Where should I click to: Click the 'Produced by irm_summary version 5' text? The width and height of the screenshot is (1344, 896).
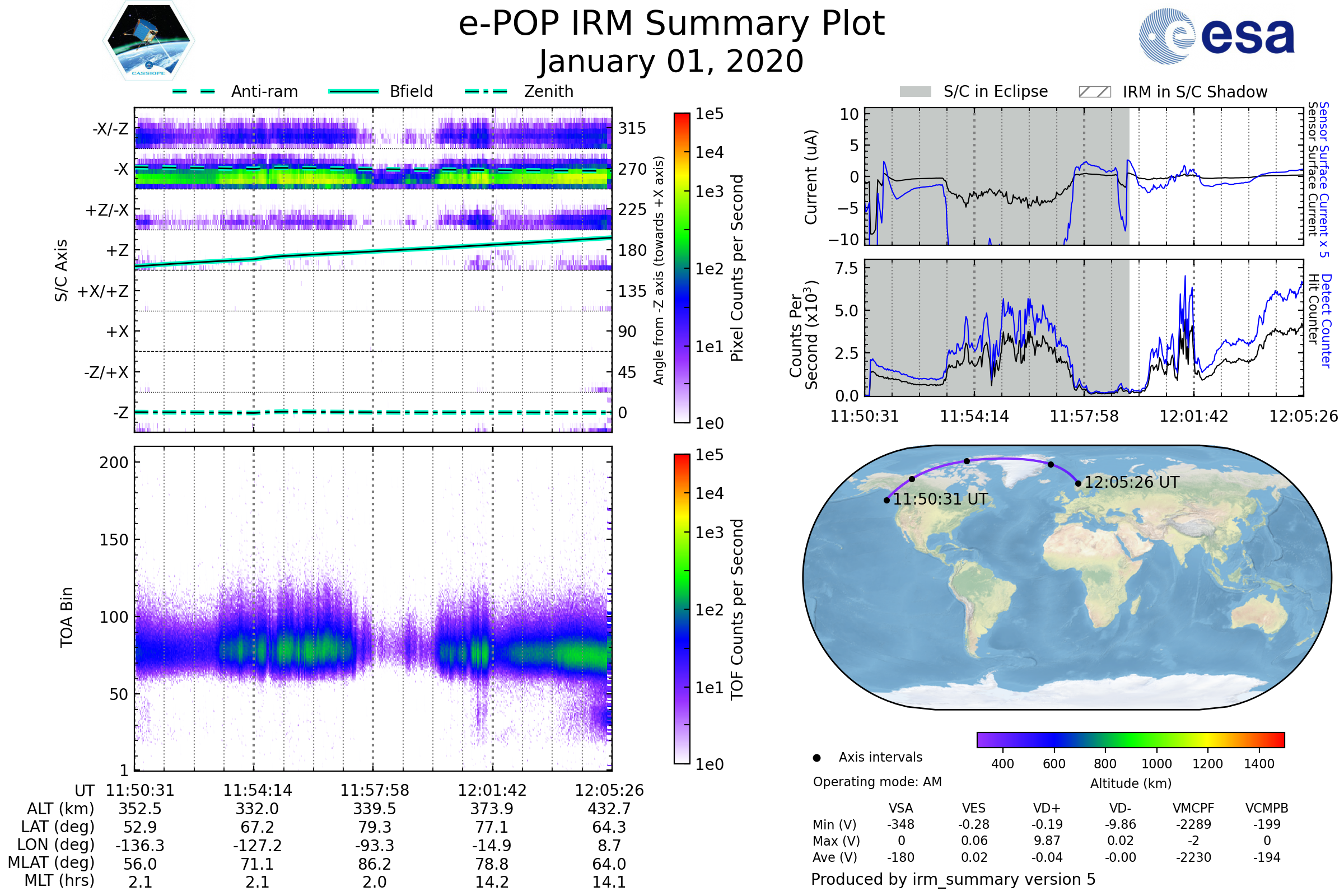(x=953, y=879)
